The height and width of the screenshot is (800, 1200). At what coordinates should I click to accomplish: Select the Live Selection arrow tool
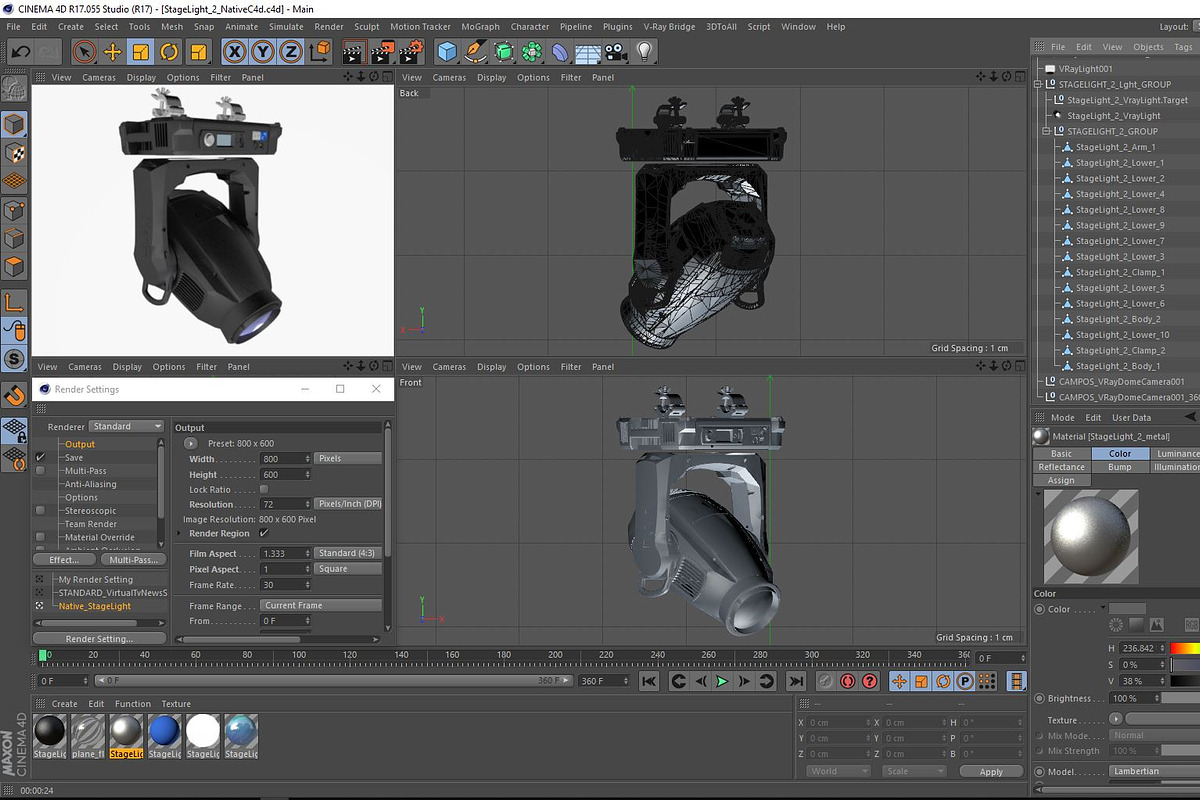(85, 51)
